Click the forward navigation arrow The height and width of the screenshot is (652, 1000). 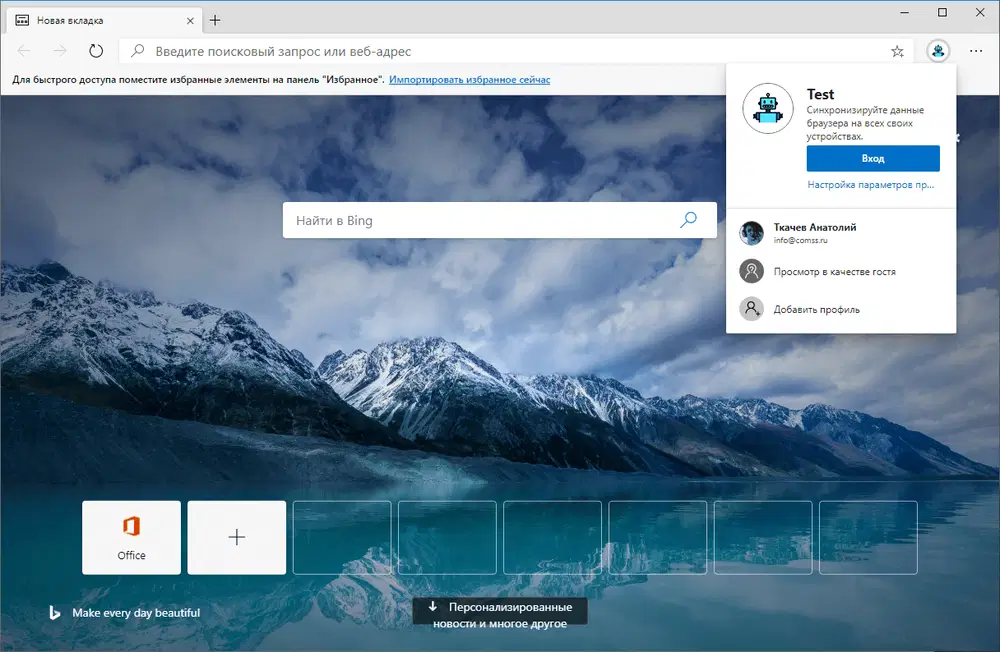click(59, 50)
